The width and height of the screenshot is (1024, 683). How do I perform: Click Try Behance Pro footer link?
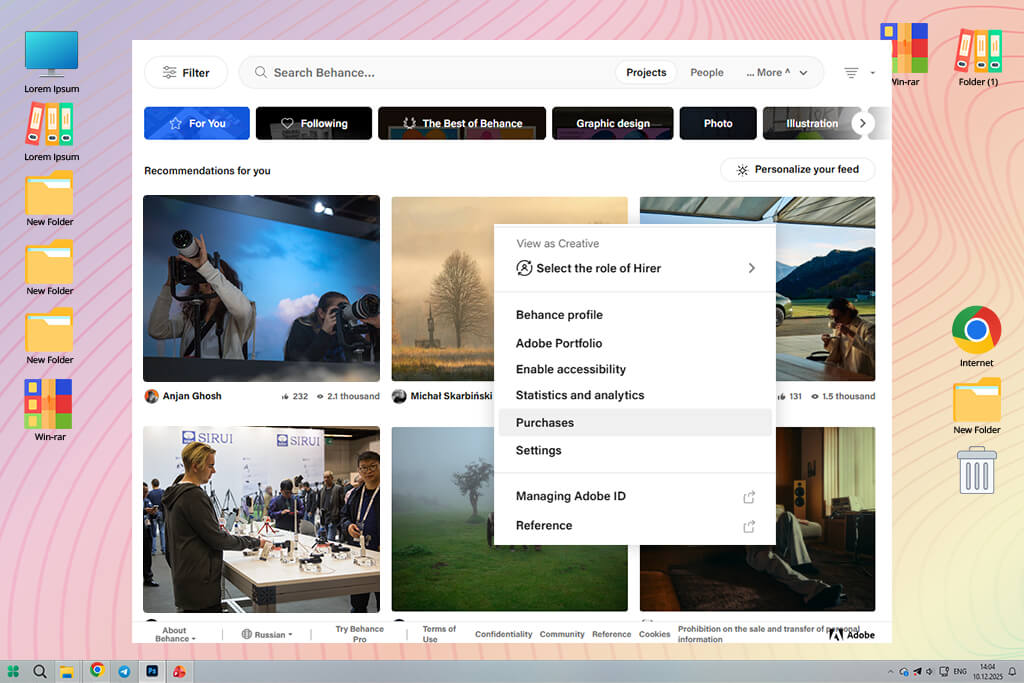pyautogui.click(x=359, y=634)
